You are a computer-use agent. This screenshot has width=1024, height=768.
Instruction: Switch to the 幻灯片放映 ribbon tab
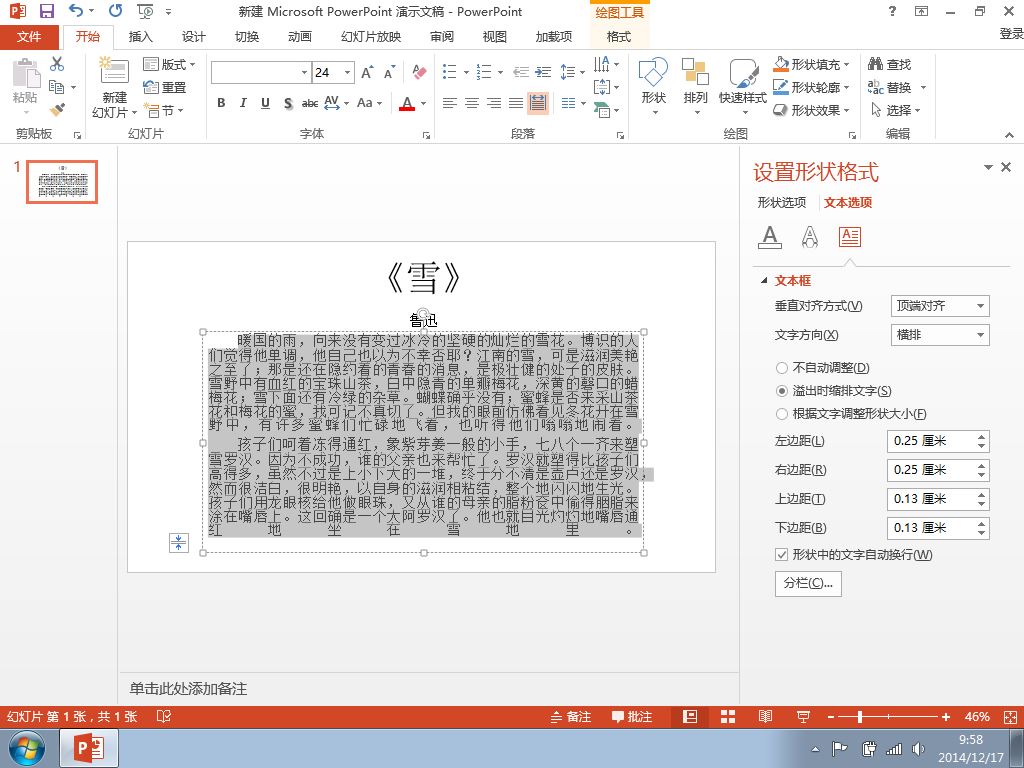coord(370,37)
